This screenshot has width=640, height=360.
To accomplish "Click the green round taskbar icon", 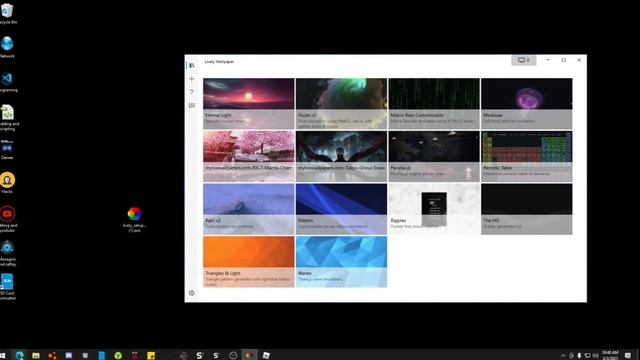I will point(118,356).
